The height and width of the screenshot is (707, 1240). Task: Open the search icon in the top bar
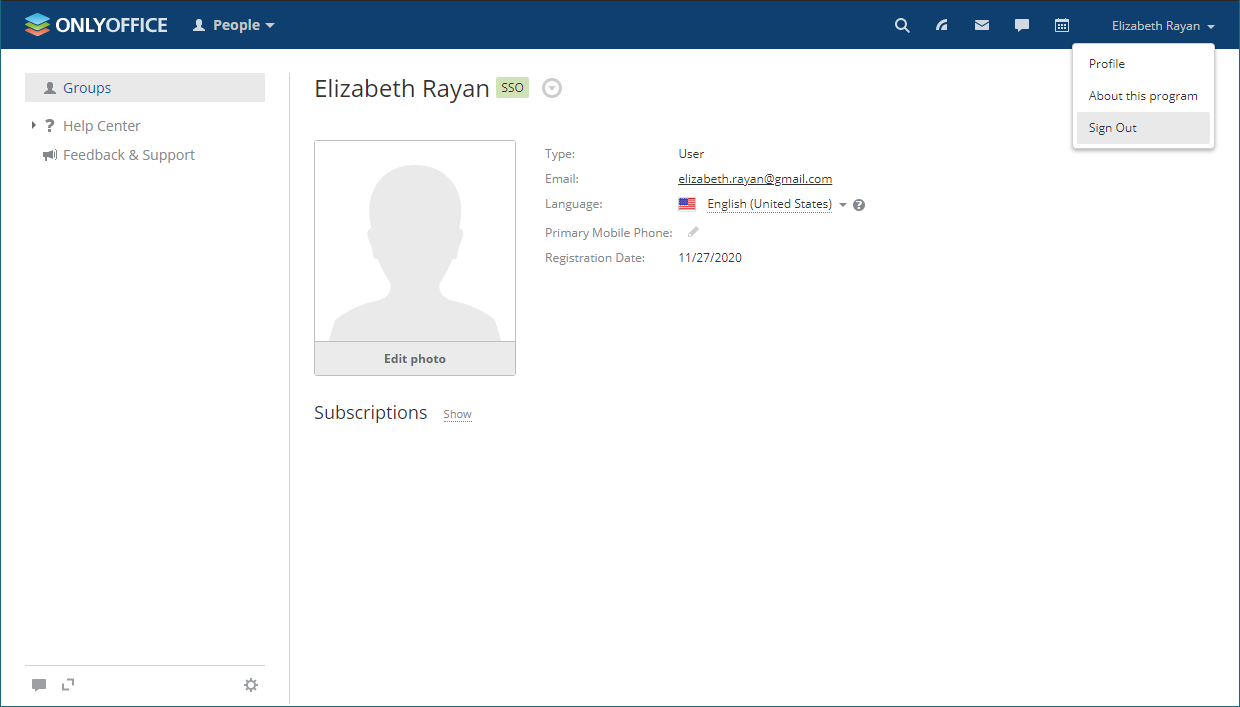[901, 25]
